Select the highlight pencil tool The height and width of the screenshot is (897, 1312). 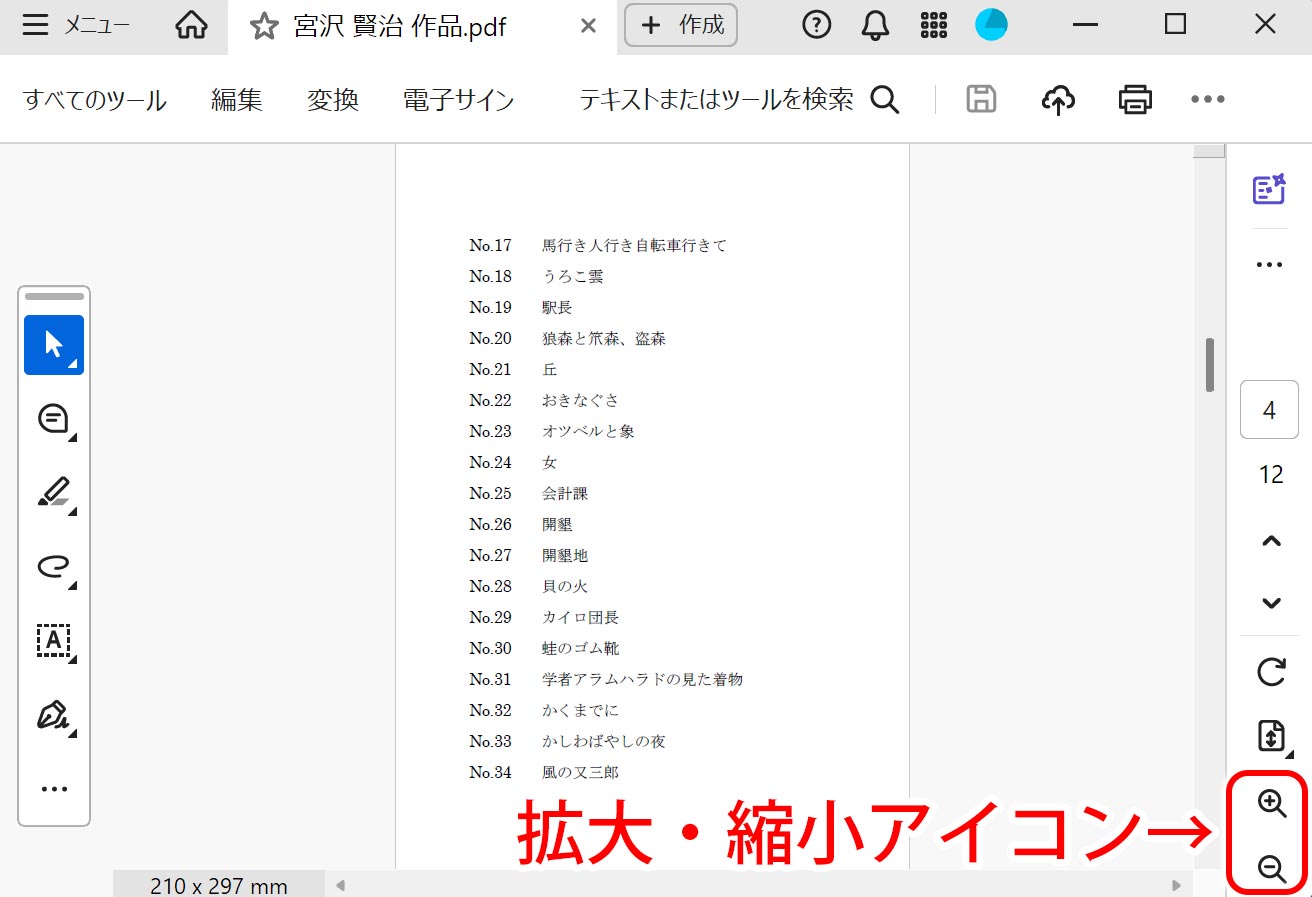pyautogui.click(x=53, y=492)
